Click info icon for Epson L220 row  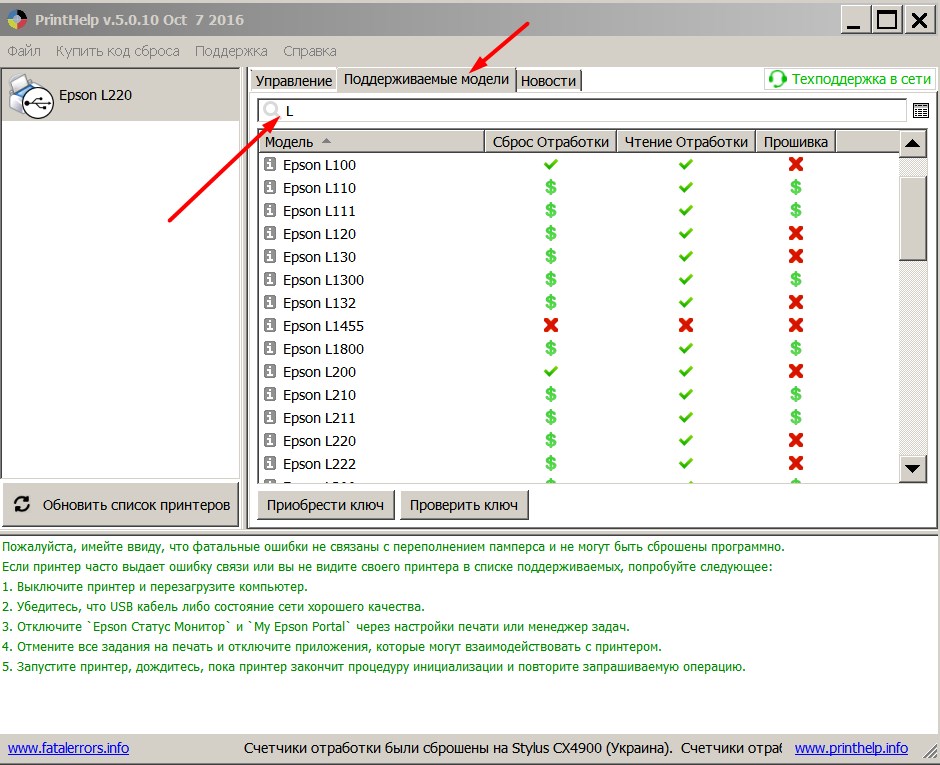pyautogui.click(x=270, y=440)
